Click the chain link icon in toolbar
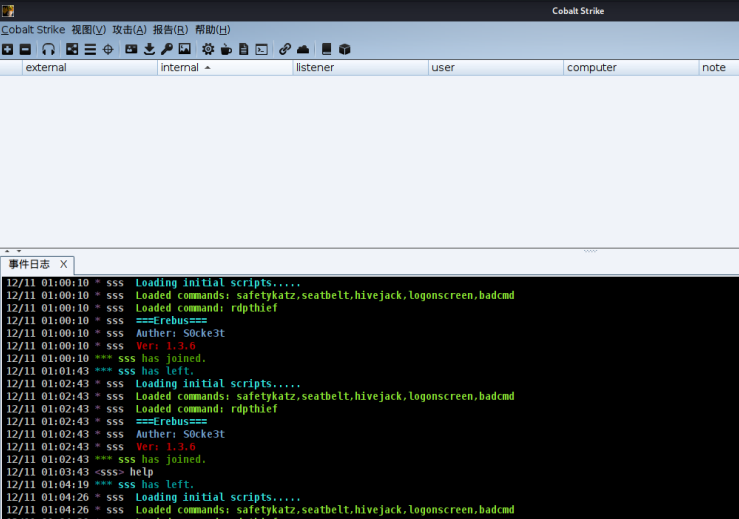Image resolution: width=739 pixels, height=519 pixels. (x=285, y=49)
